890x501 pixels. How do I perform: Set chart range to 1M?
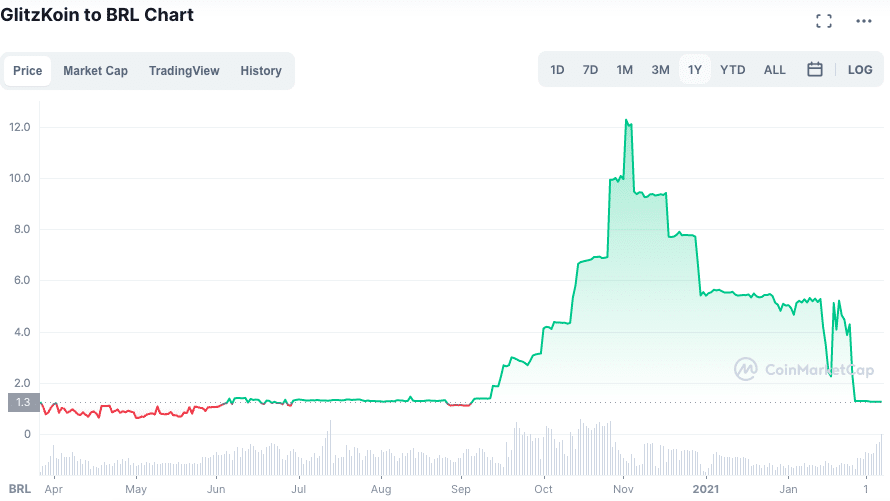click(x=624, y=70)
